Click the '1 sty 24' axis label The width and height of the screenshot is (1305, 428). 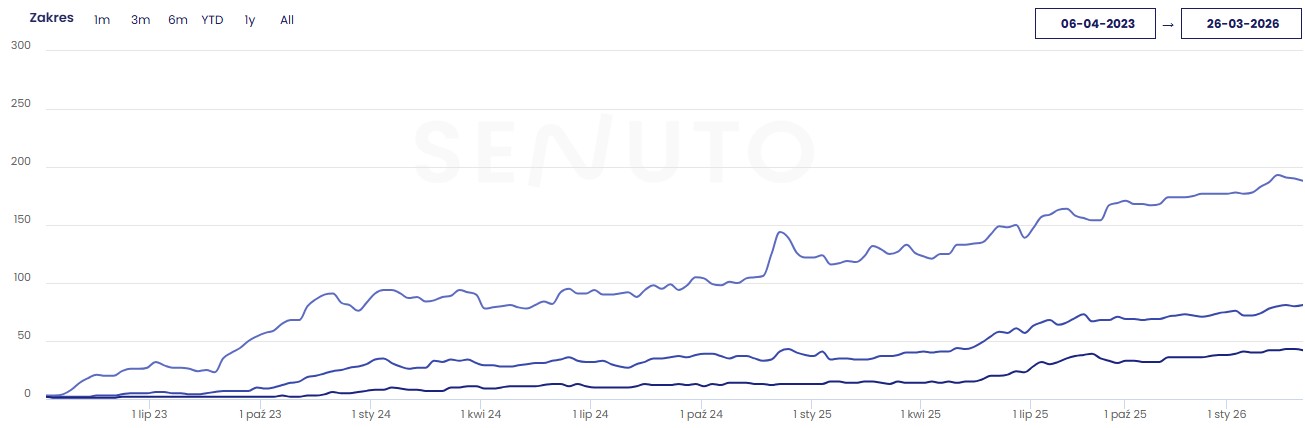(371, 412)
